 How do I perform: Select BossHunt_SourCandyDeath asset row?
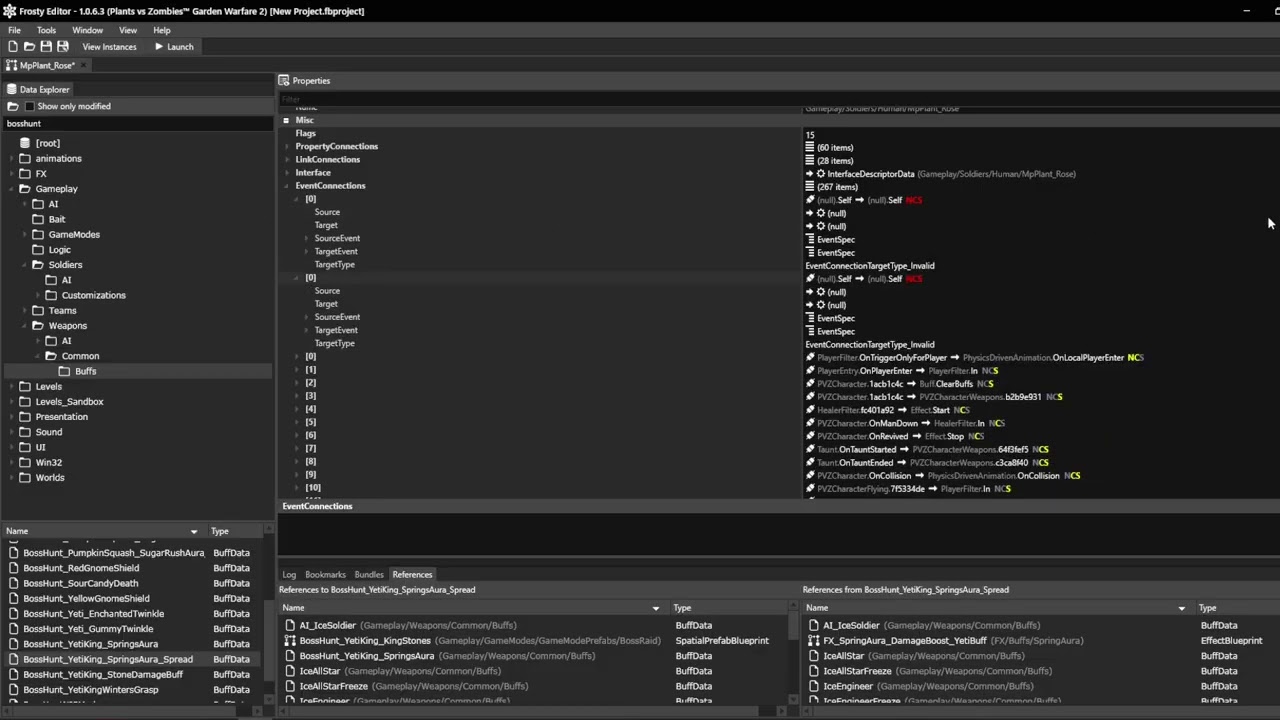(81, 583)
